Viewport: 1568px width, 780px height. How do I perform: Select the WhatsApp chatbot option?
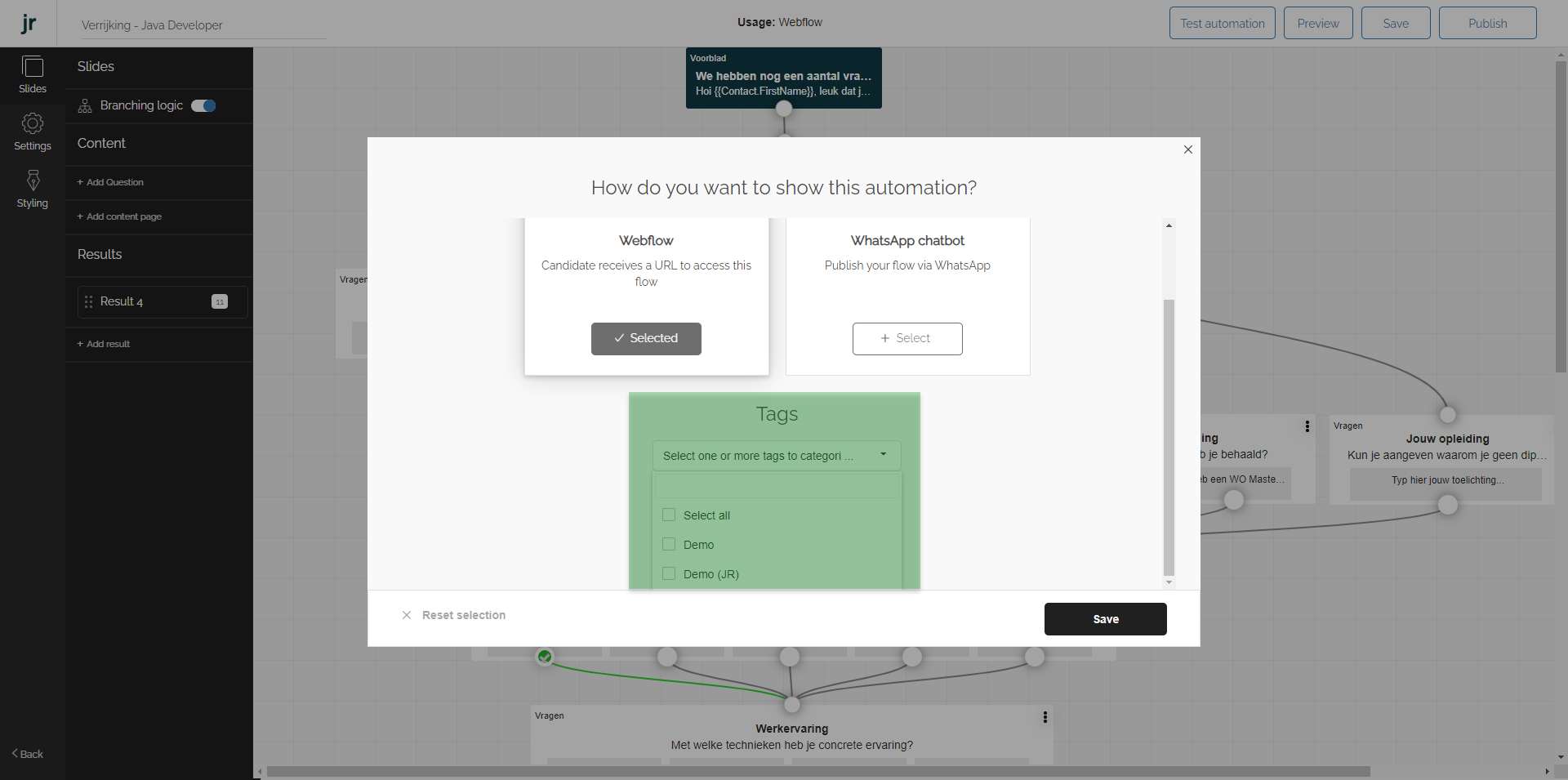click(x=907, y=339)
